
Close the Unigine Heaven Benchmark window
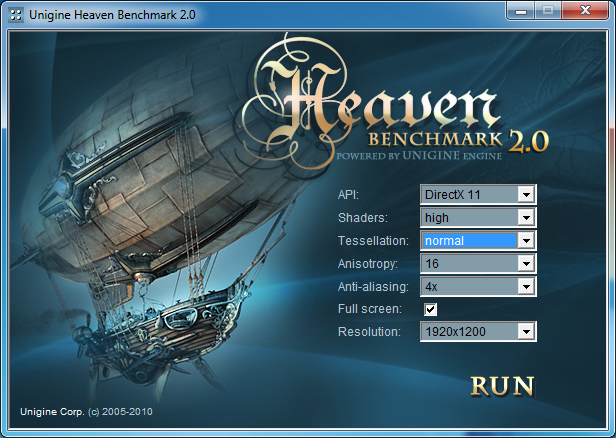pyautogui.click(x=585, y=11)
